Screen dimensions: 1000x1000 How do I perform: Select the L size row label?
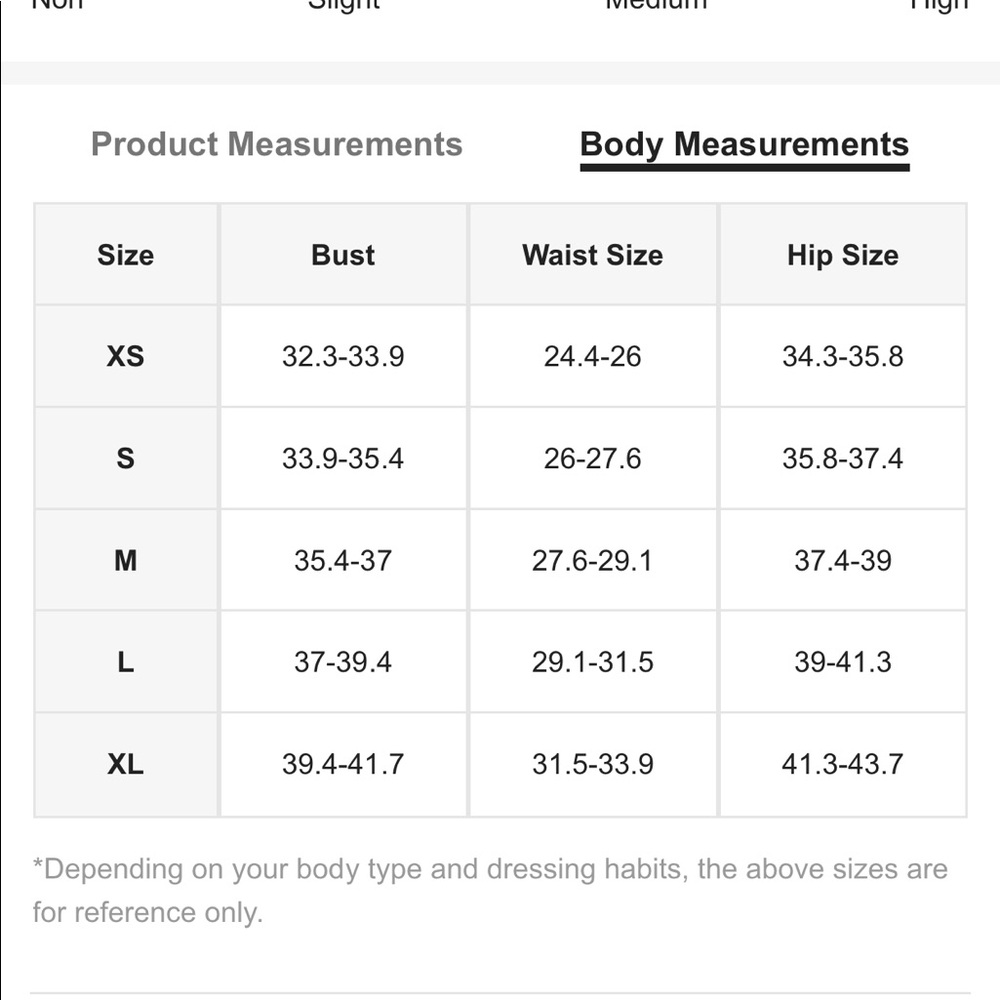click(126, 662)
